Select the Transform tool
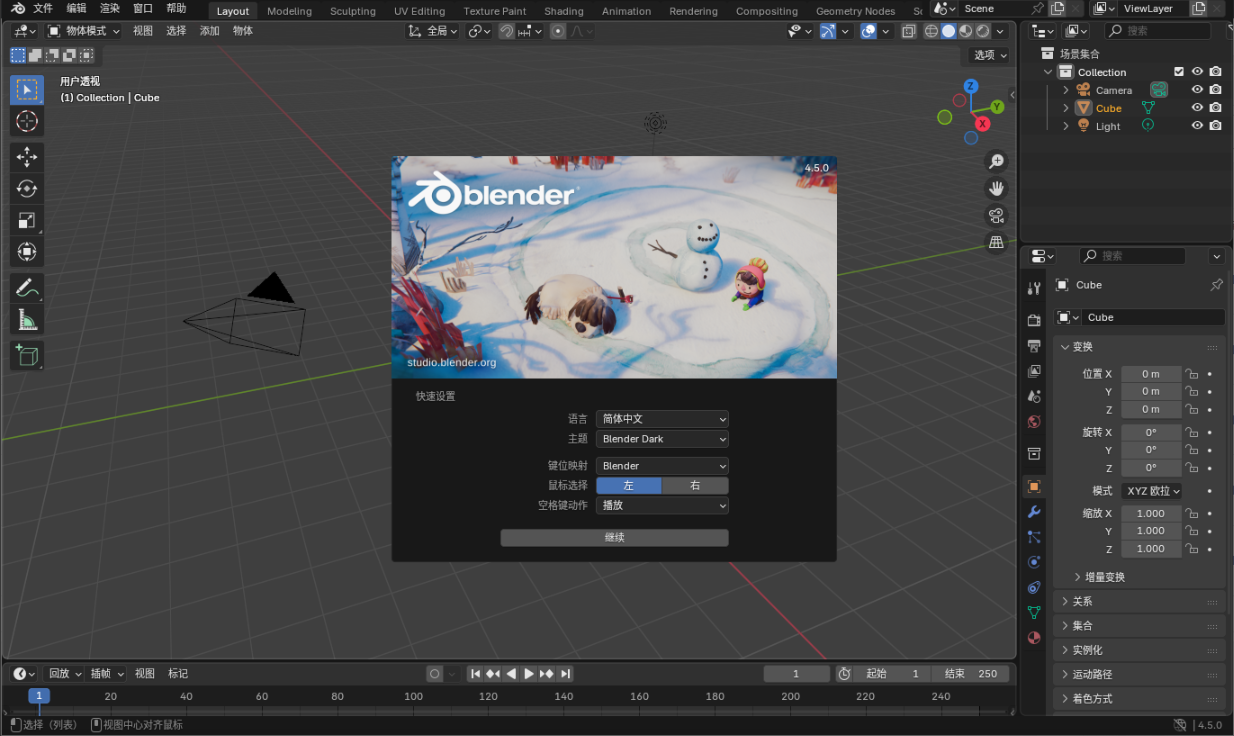This screenshot has height=736, width=1234. tap(27, 251)
